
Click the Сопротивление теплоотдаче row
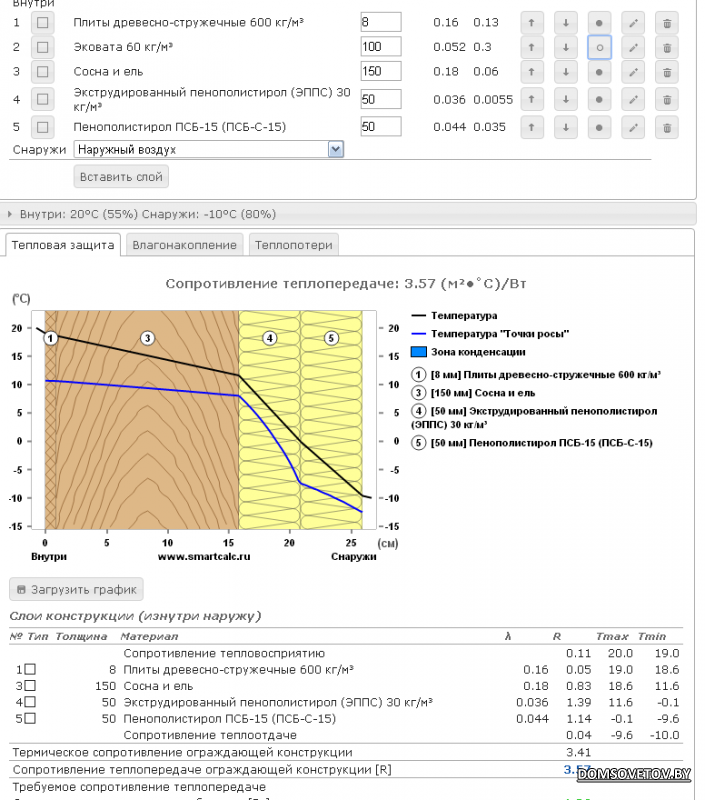click(x=346, y=735)
